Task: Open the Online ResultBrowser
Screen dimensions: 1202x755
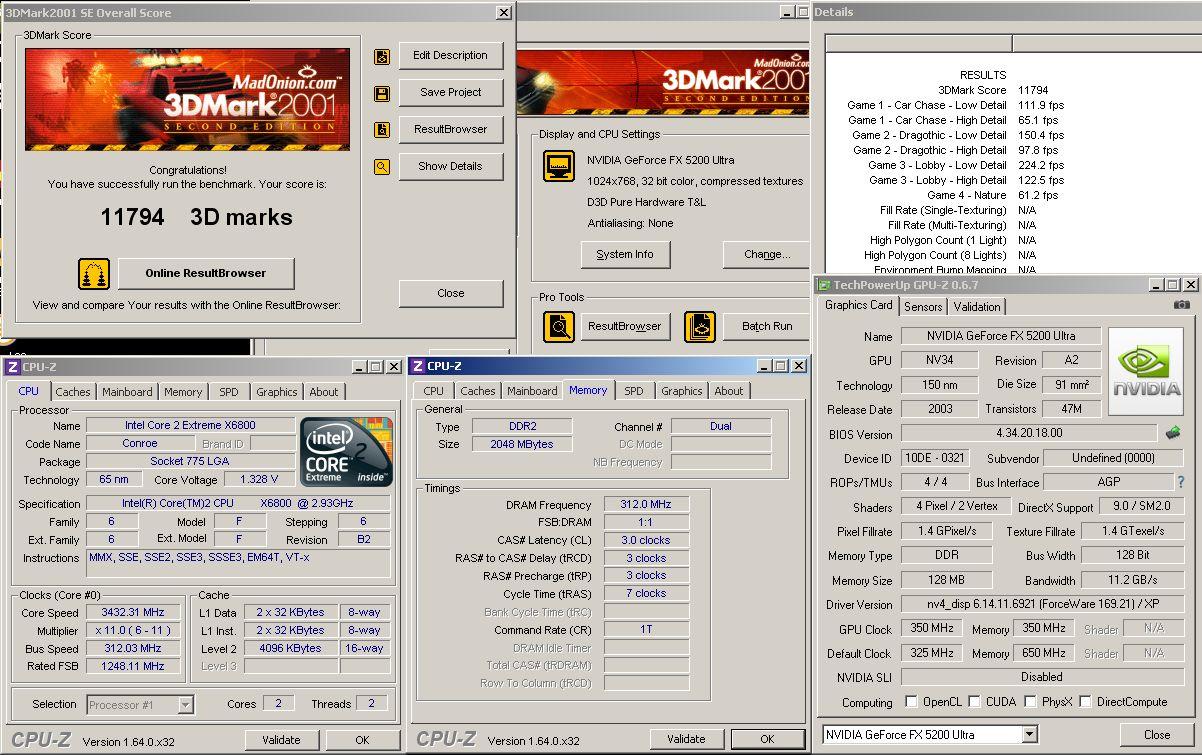Action: click(x=206, y=273)
